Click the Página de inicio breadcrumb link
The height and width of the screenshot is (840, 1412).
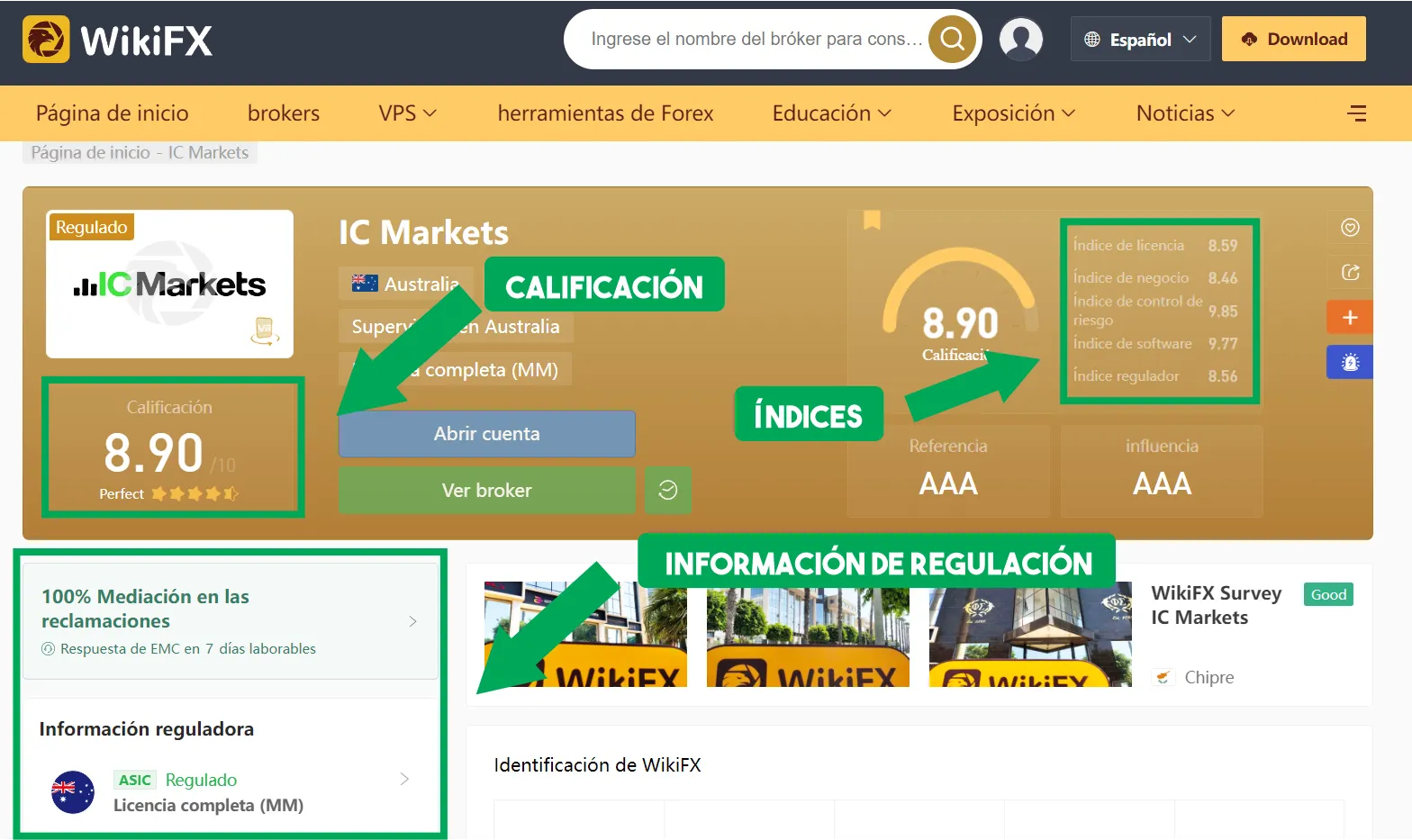[91, 153]
